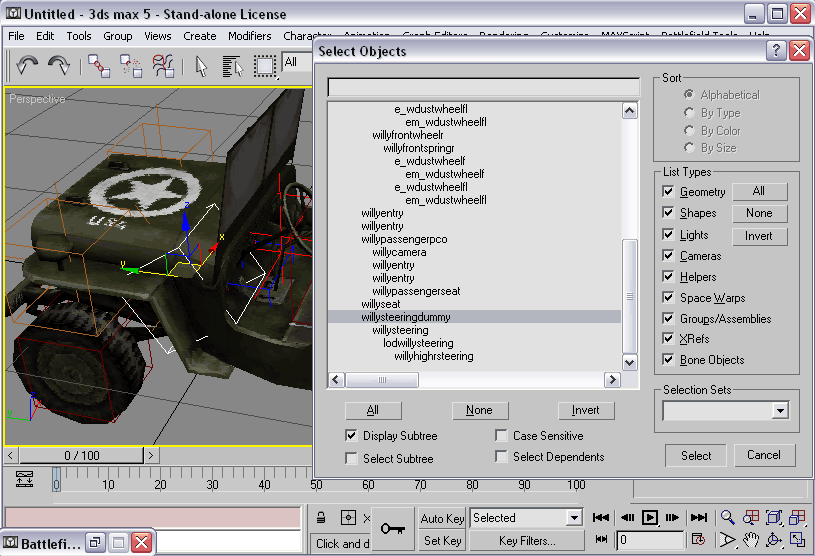Enable the Select Subtree option

(351, 458)
